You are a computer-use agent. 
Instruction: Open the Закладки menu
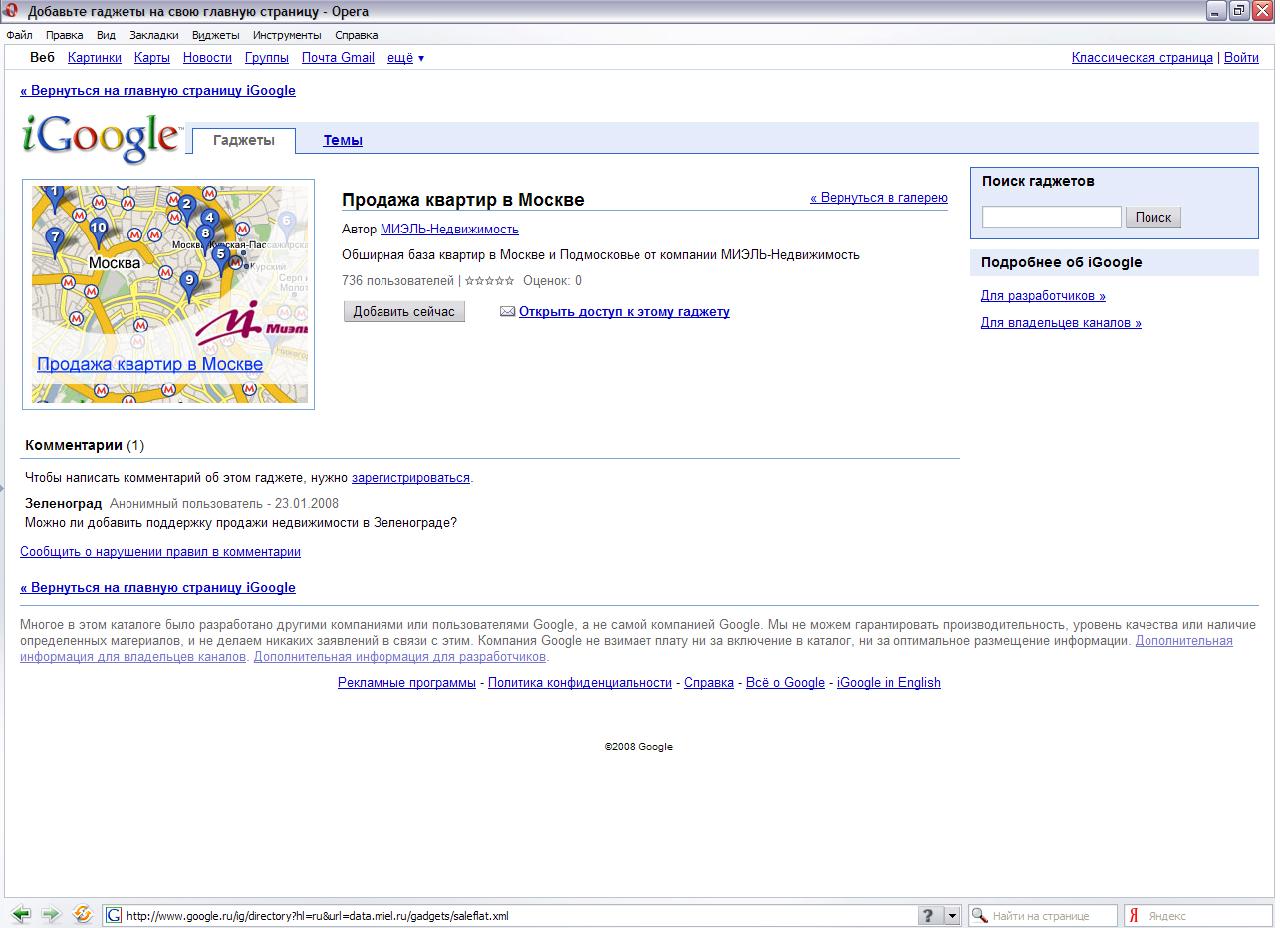154,35
